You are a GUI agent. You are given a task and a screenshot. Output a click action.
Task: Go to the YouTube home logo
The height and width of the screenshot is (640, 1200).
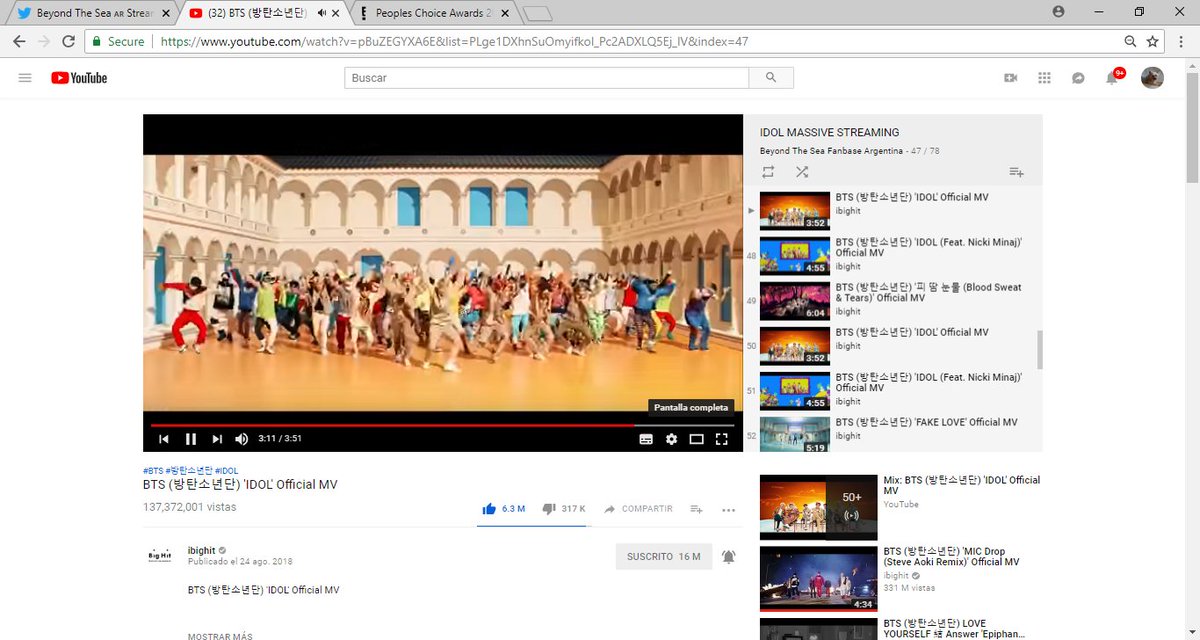point(79,78)
